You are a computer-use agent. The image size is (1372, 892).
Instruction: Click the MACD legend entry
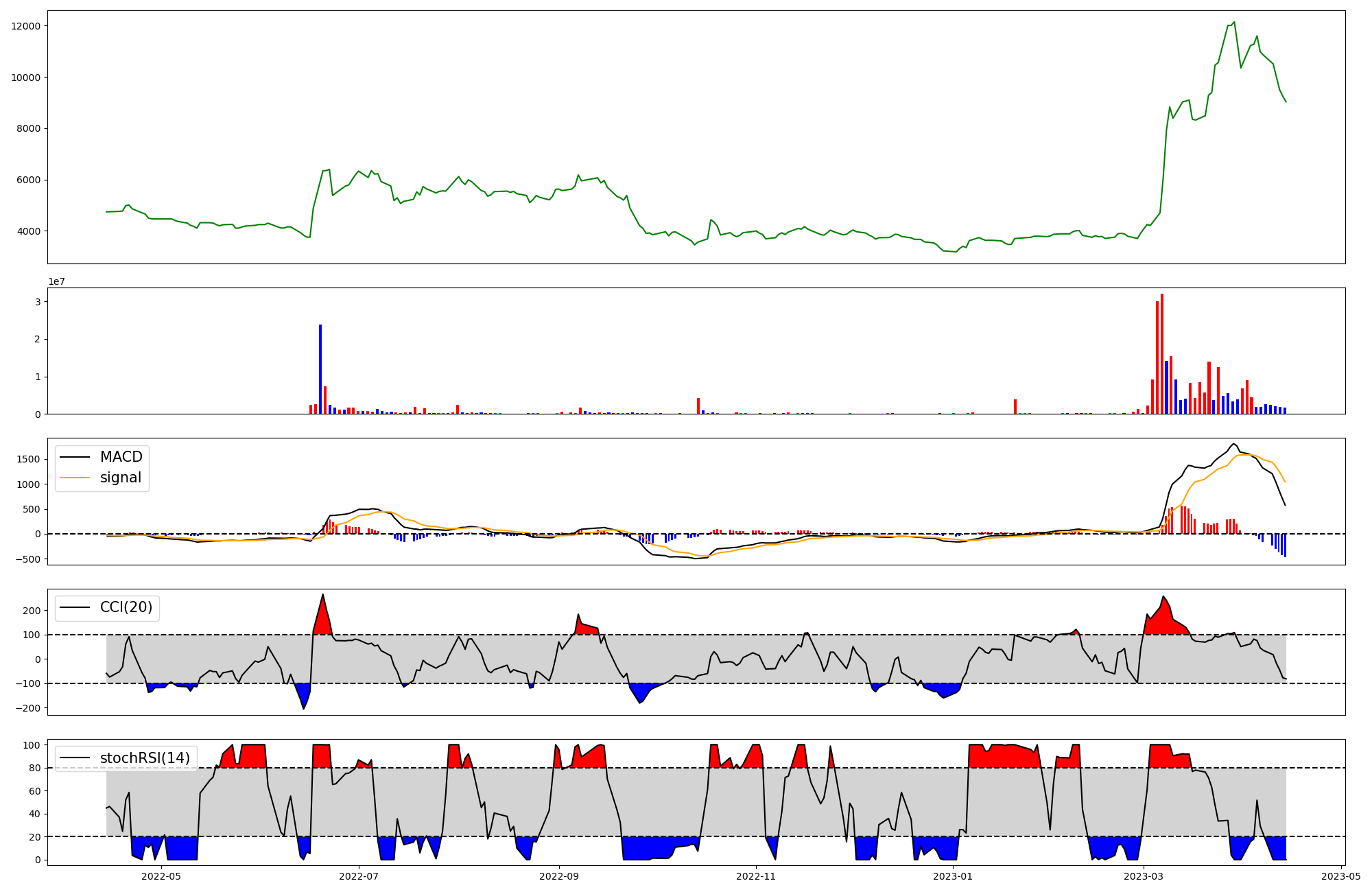point(121,457)
